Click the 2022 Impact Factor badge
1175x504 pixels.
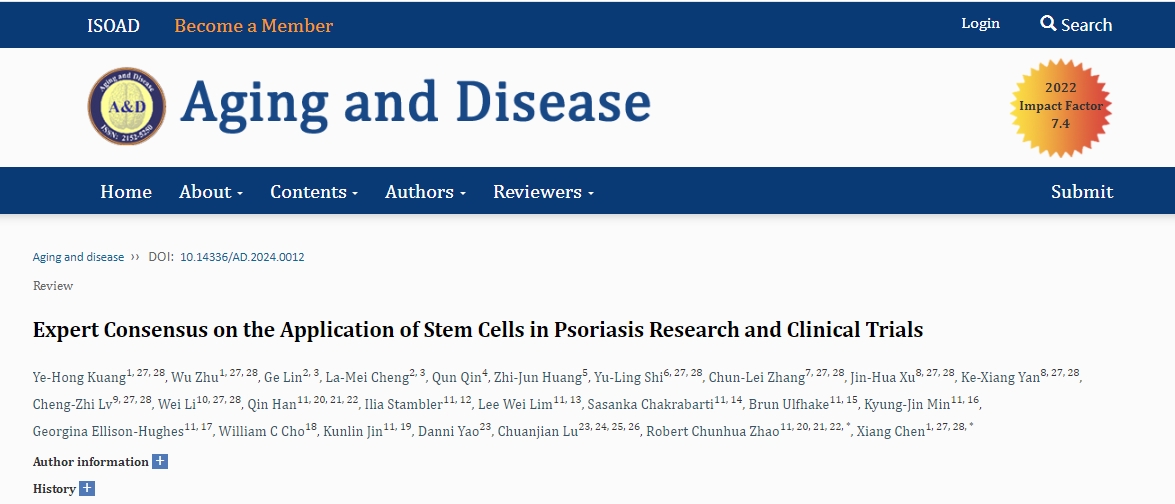[x=1060, y=106]
